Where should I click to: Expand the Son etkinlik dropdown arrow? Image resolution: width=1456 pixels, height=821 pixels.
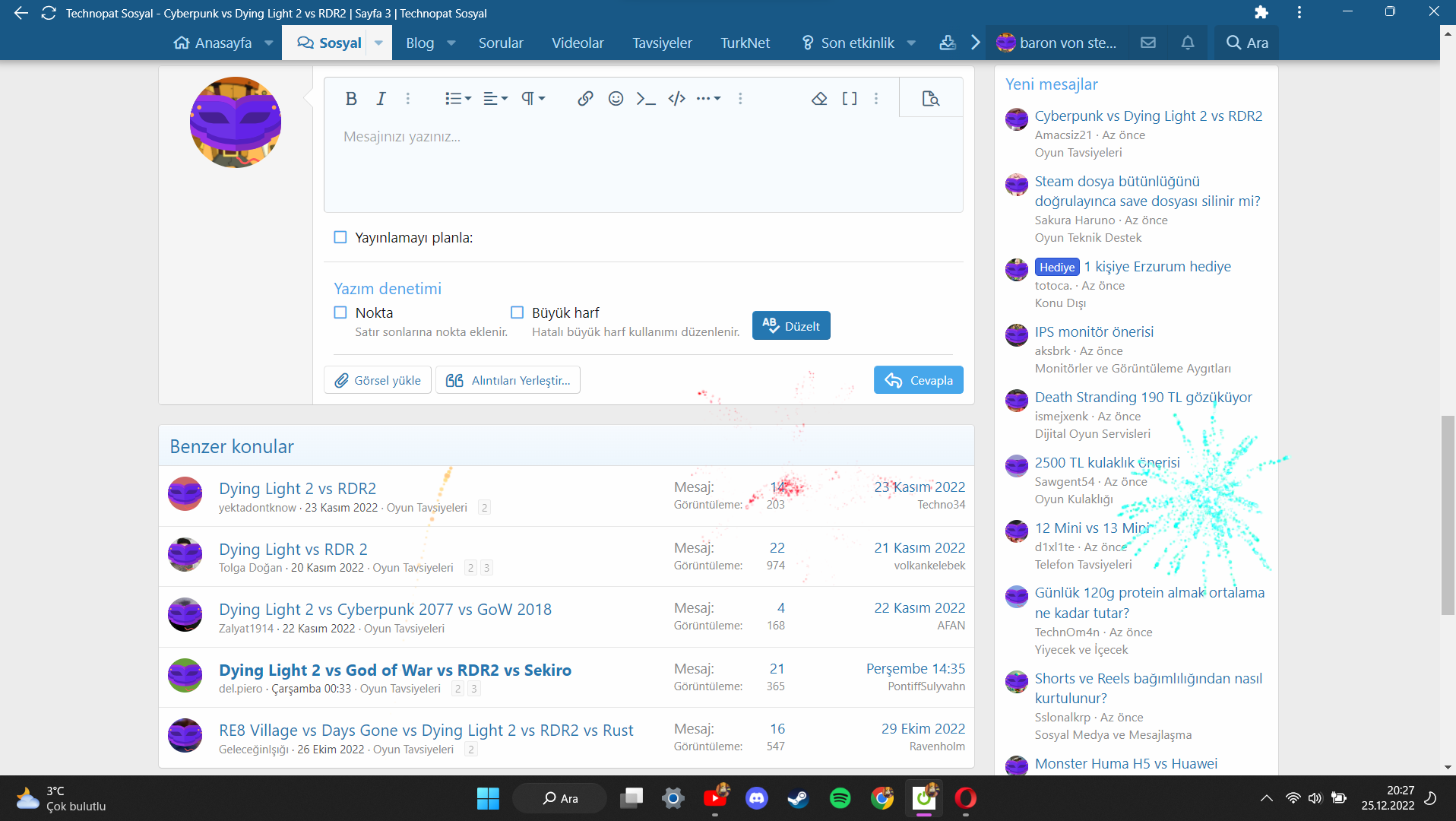912,43
